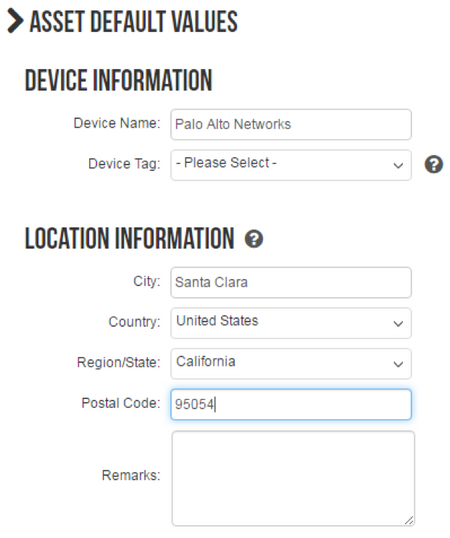
Task: Click the Location Information help icon
Action: [254, 239]
